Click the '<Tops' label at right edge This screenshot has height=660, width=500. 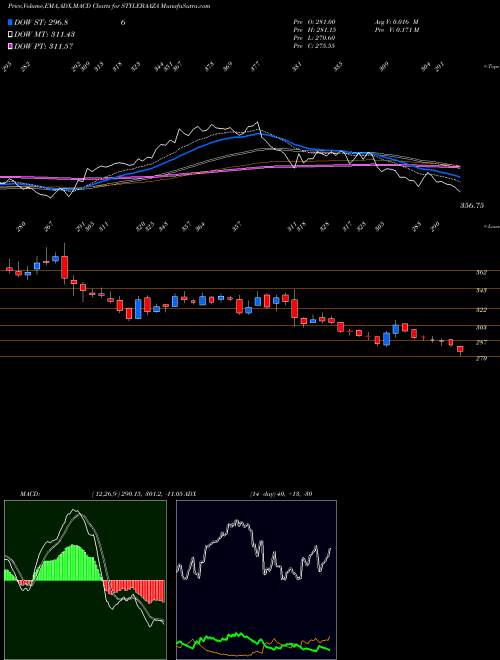tap(491, 67)
